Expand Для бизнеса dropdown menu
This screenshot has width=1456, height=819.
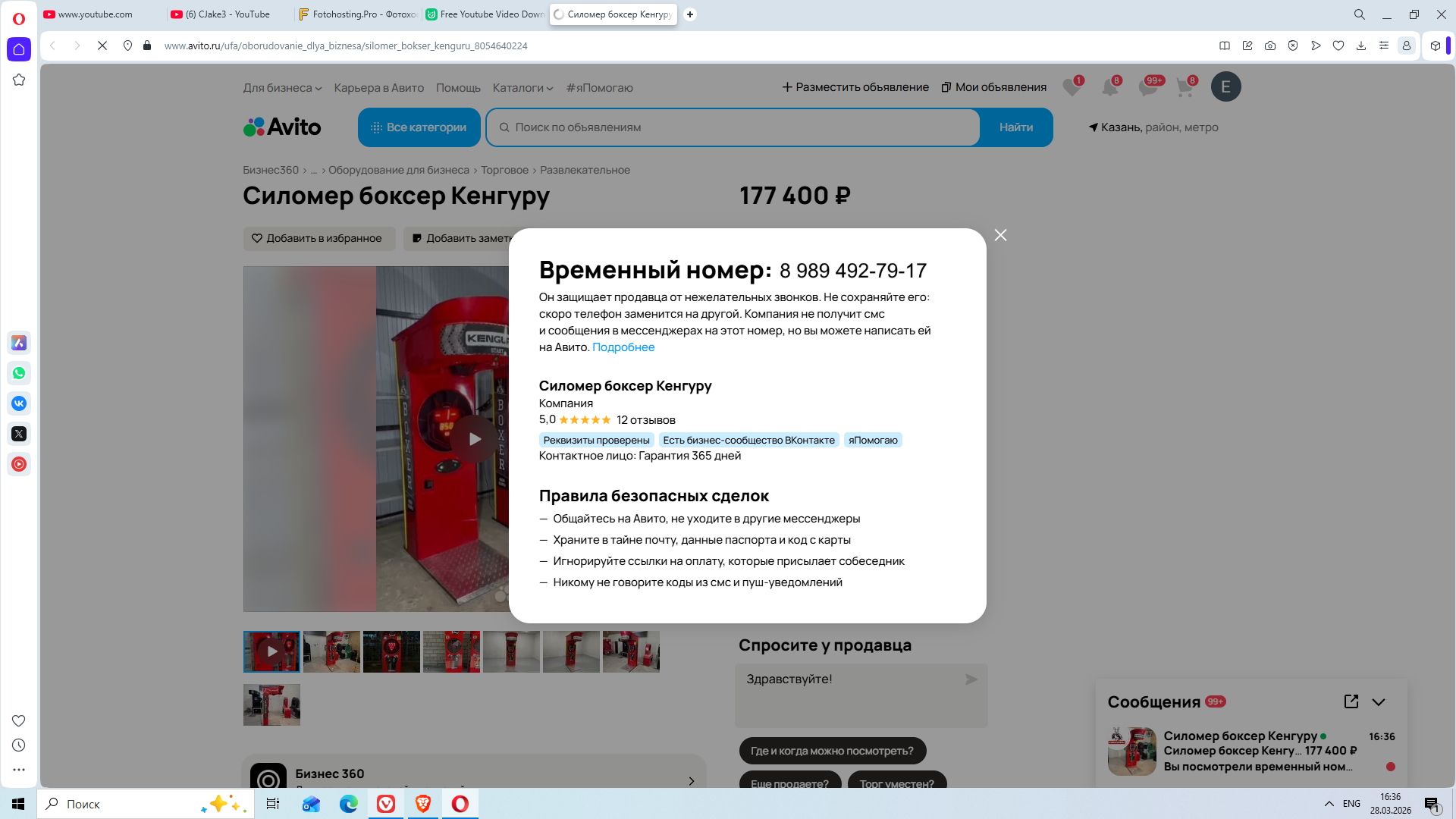tap(282, 88)
